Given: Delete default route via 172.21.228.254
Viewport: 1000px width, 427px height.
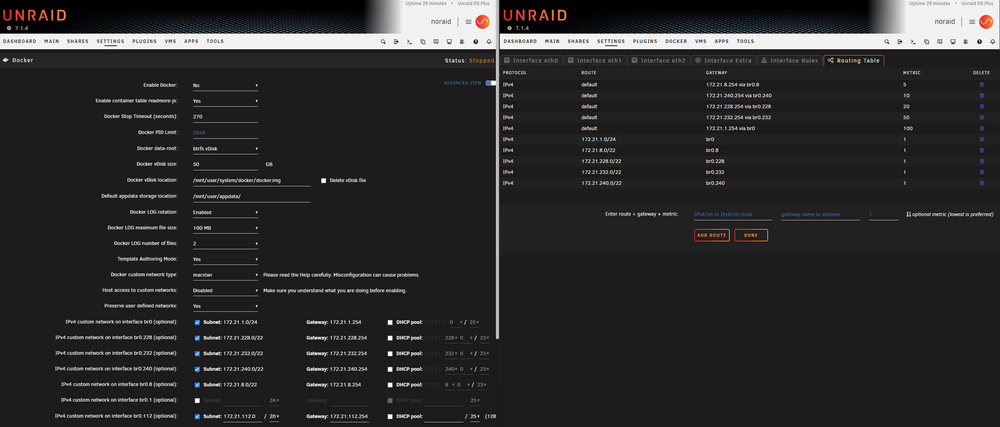Looking at the screenshot, I should [982, 106].
